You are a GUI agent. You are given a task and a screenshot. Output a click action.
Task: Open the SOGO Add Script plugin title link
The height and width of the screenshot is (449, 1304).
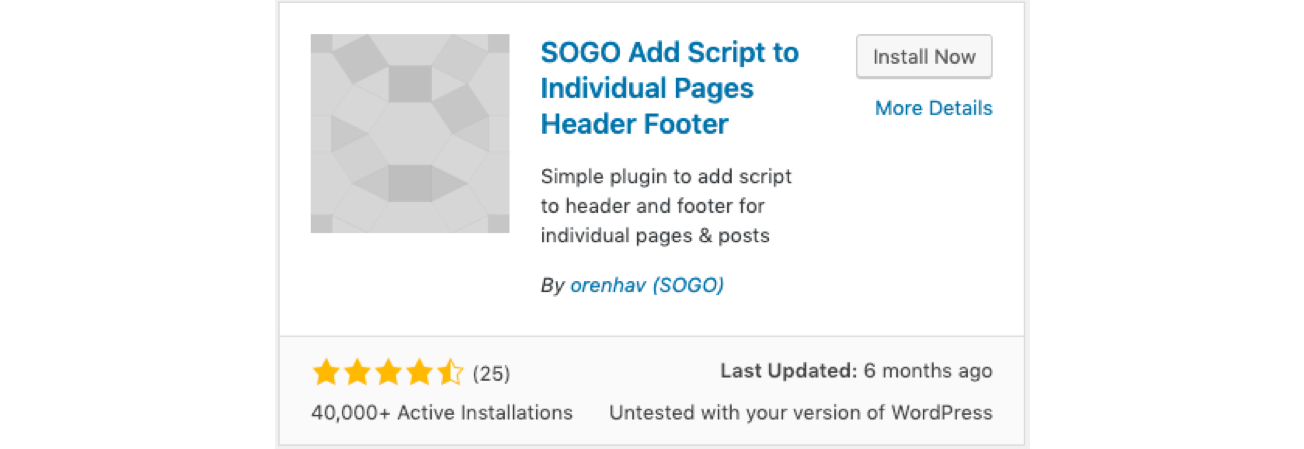pos(669,88)
